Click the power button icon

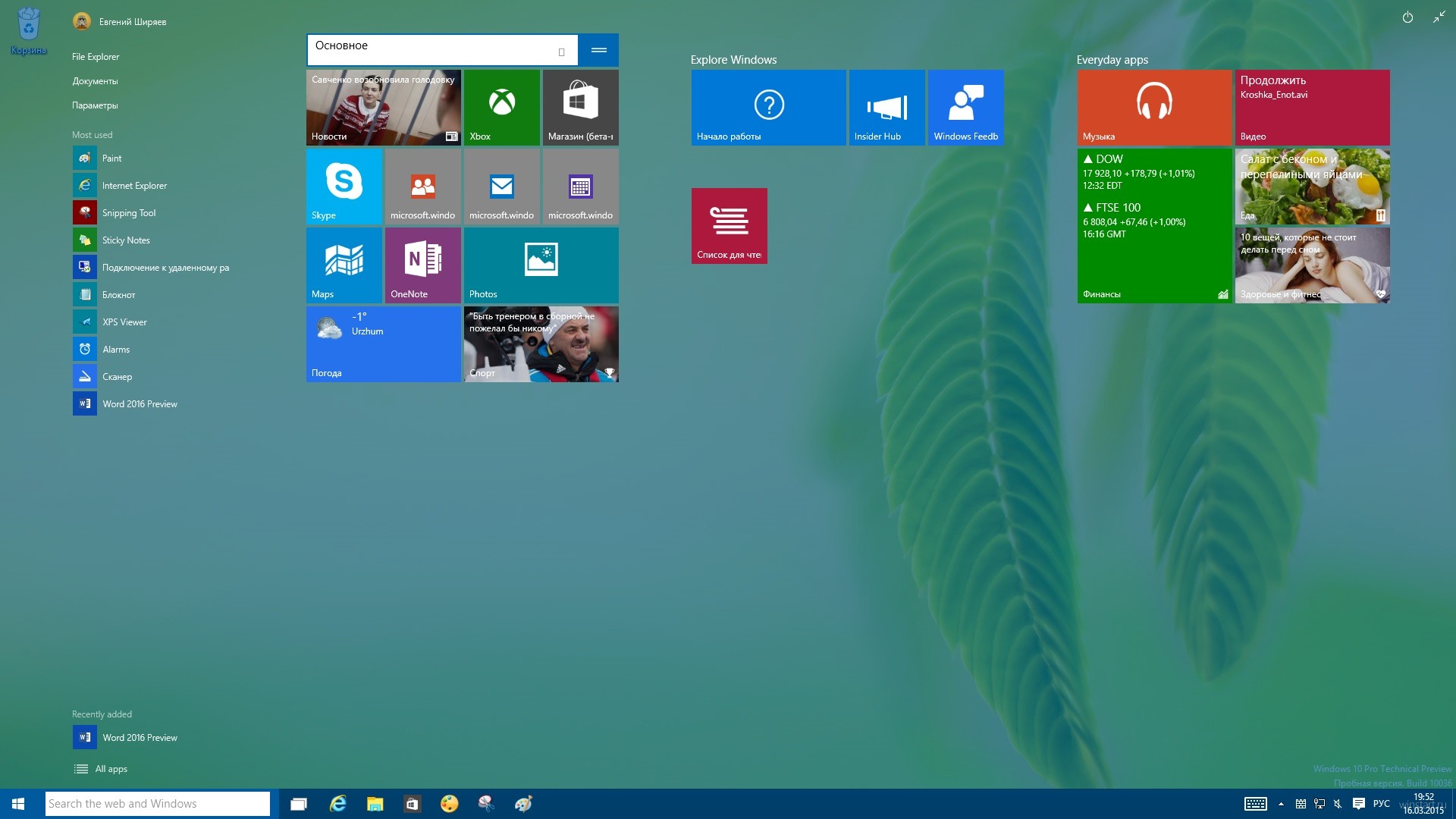[x=1407, y=17]
